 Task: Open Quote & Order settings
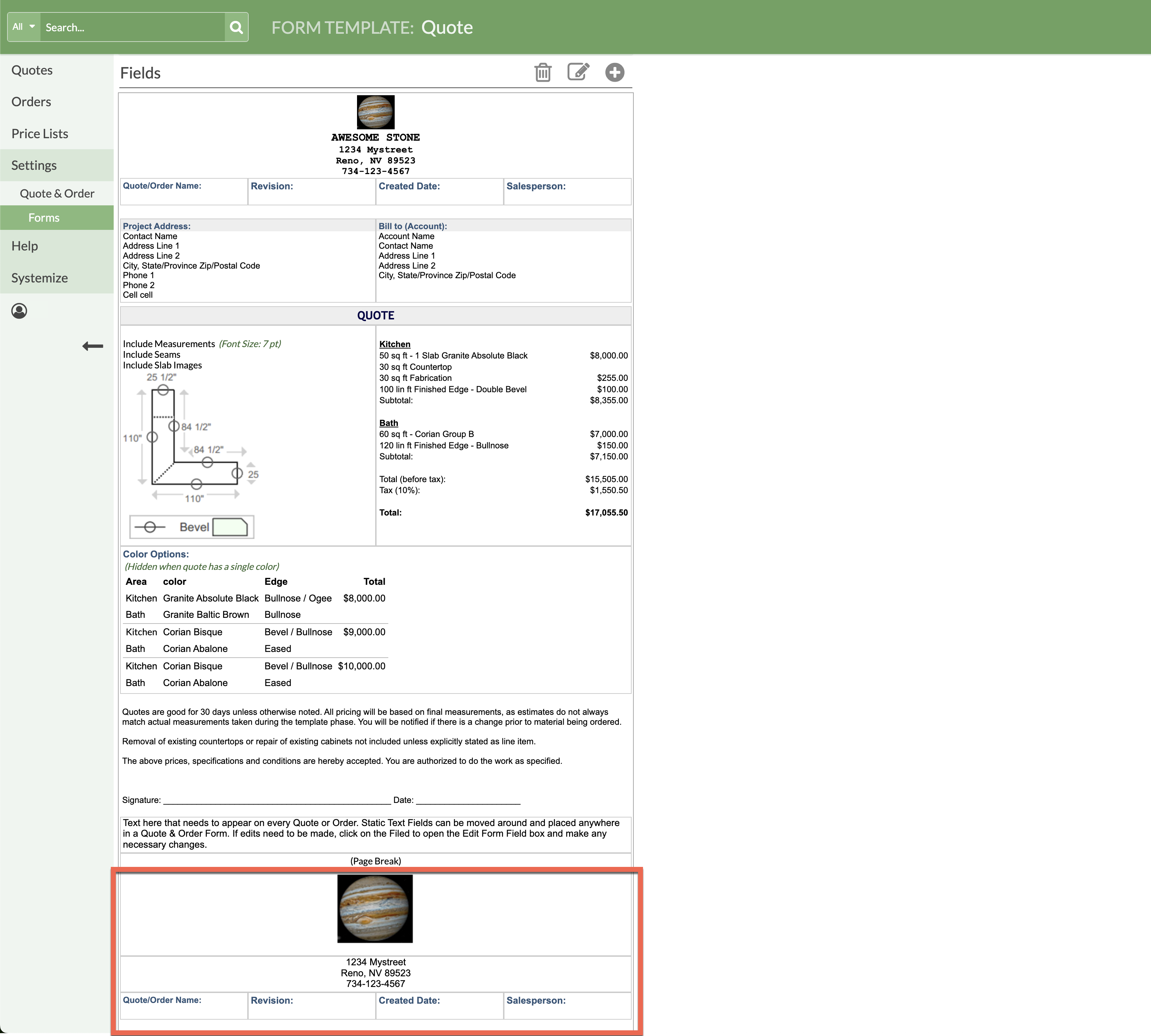57,194
